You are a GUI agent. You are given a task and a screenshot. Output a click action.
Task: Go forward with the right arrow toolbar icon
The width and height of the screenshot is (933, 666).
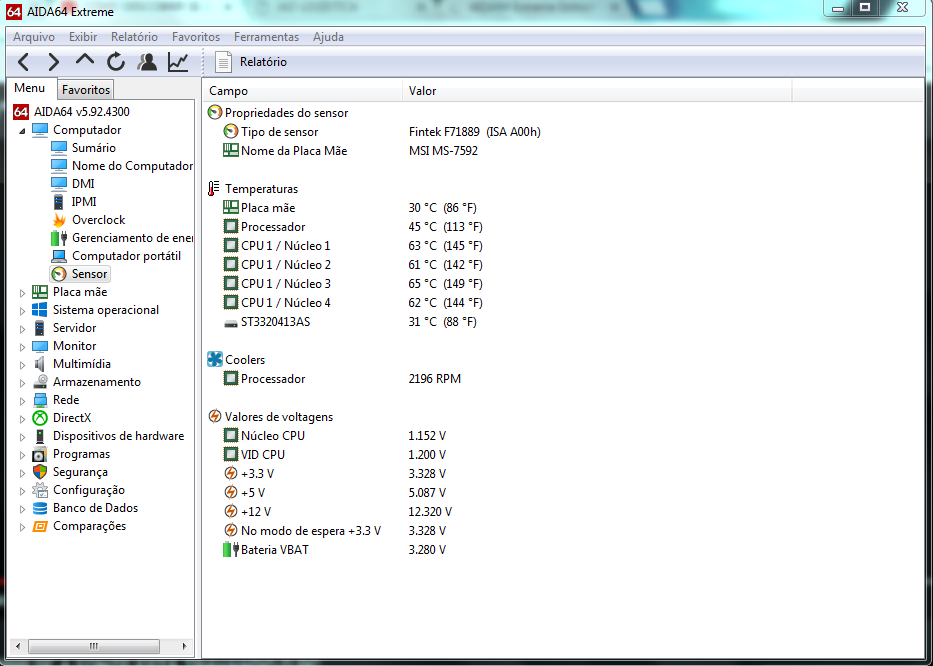54,62
